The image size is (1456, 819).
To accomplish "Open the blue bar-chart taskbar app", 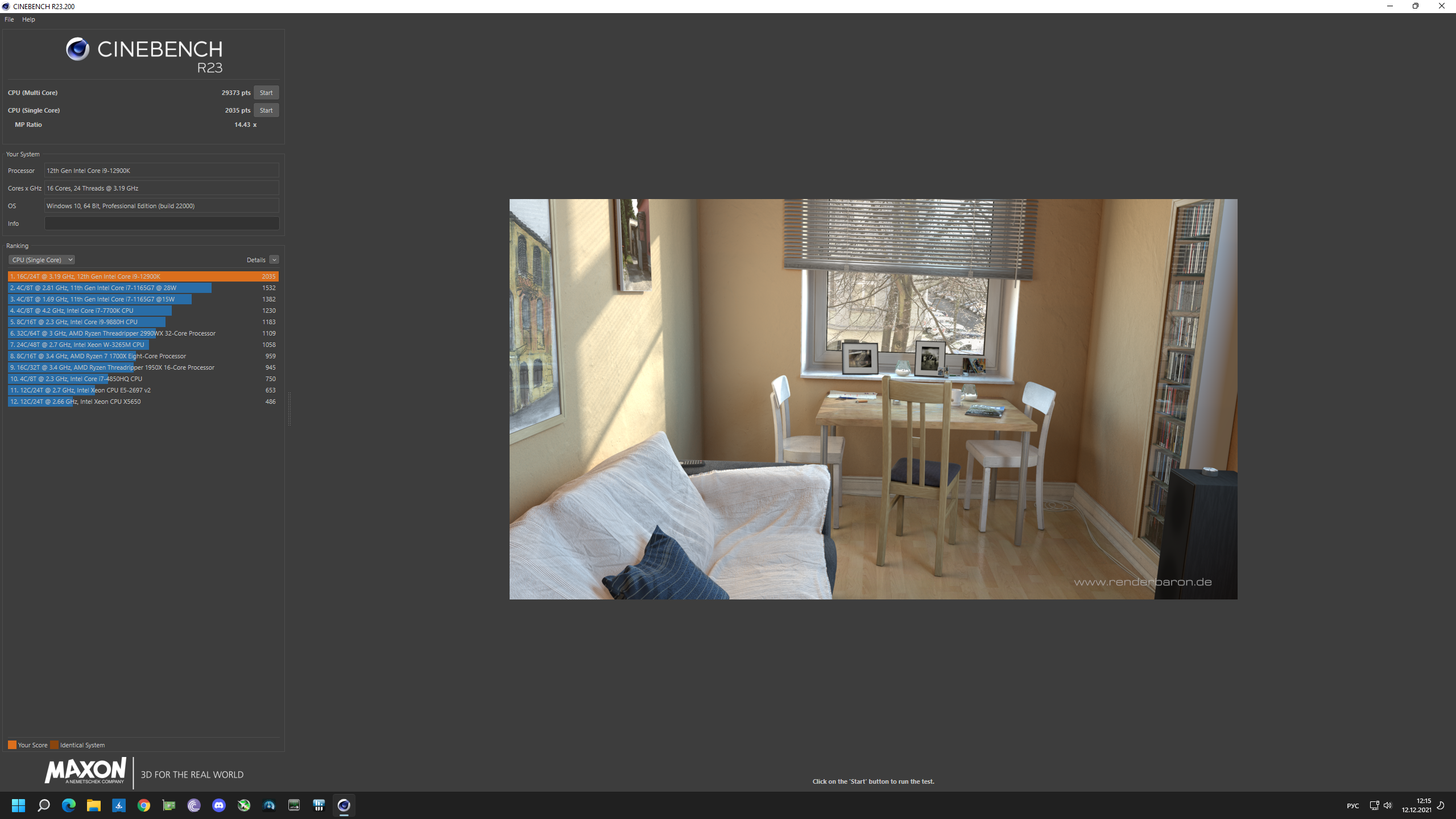I will point(318,805).
